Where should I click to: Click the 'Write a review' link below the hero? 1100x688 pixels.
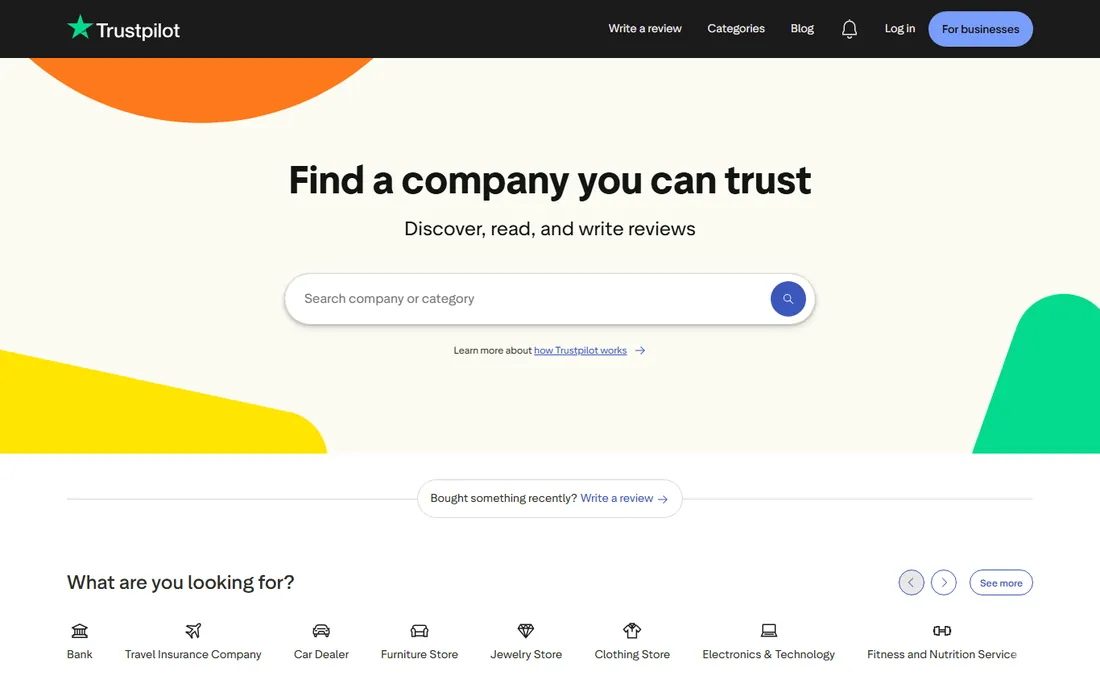(617, 498)
